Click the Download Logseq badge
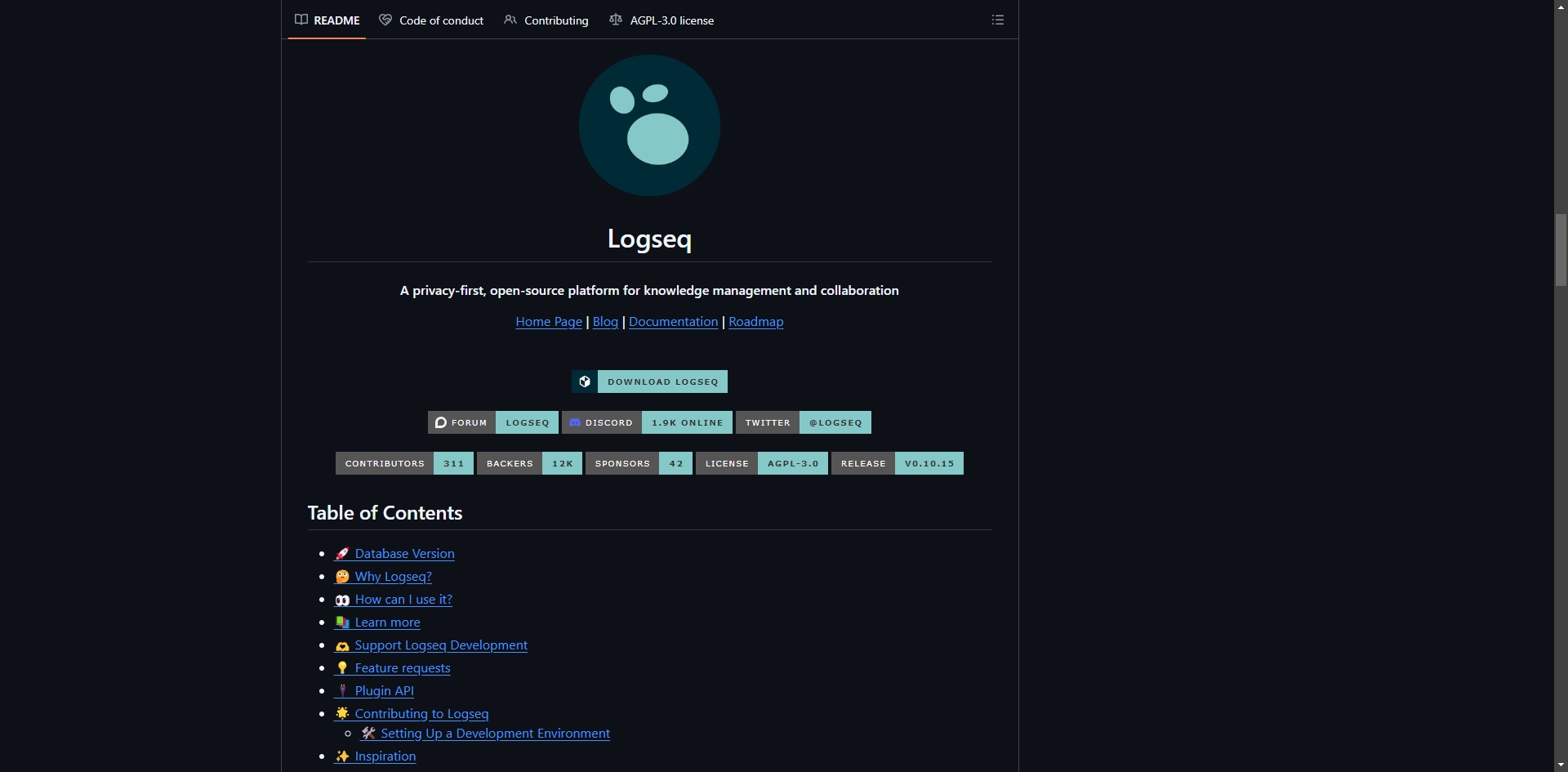Viewport: 1568px width, 772px height. click(649, 382)
